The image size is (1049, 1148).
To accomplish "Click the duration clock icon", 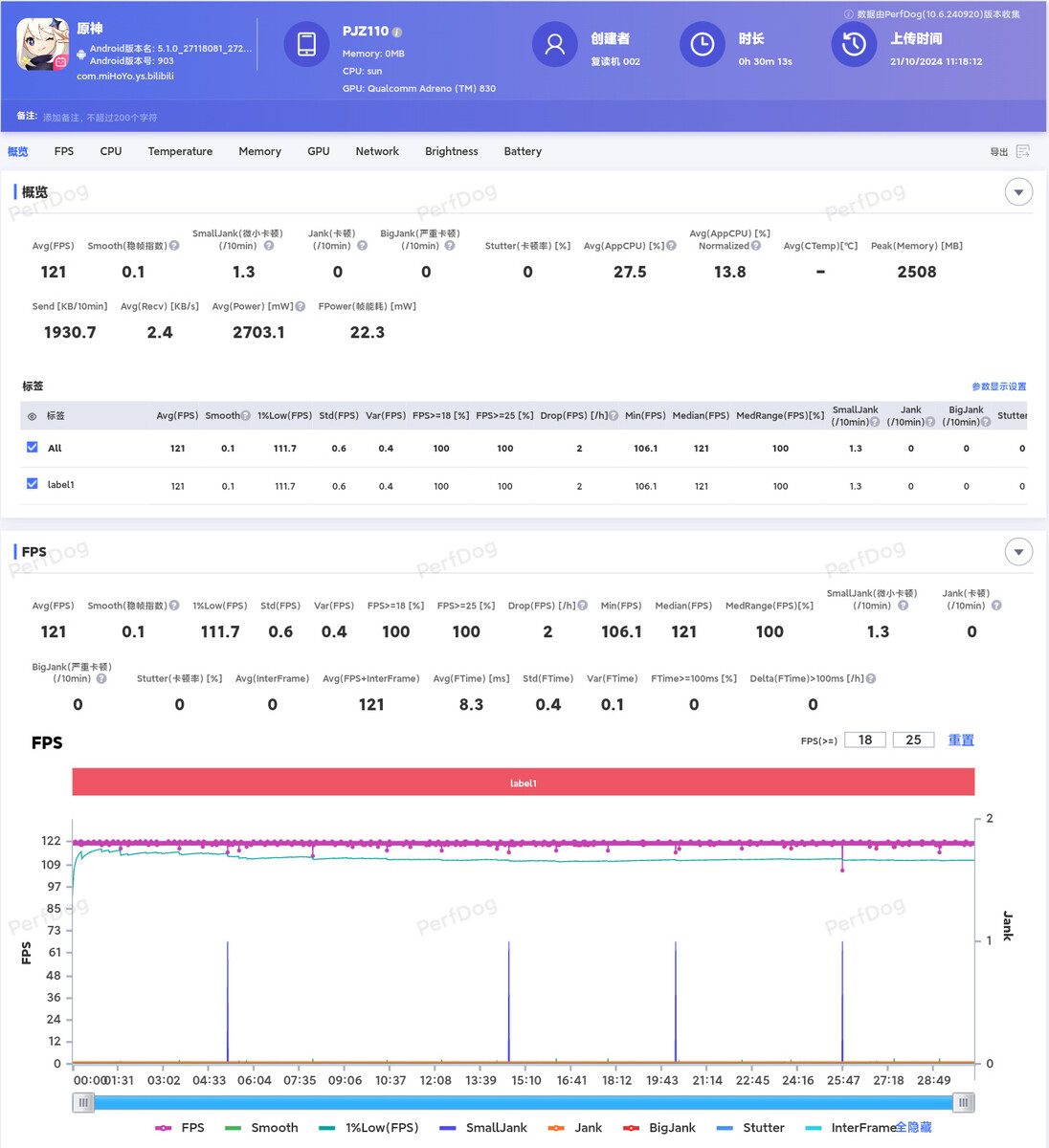I will coord(703,45).
